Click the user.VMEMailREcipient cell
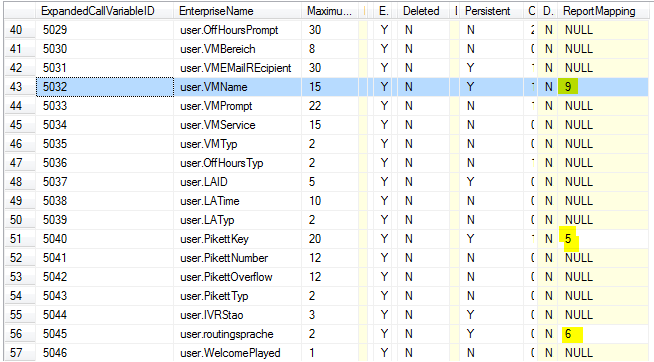The height and width of the screenshot is (362, 654). tap(237, 68)
